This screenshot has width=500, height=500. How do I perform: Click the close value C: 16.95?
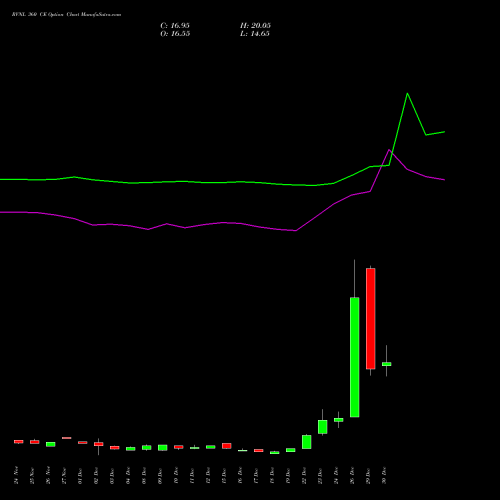click(175, 26)
